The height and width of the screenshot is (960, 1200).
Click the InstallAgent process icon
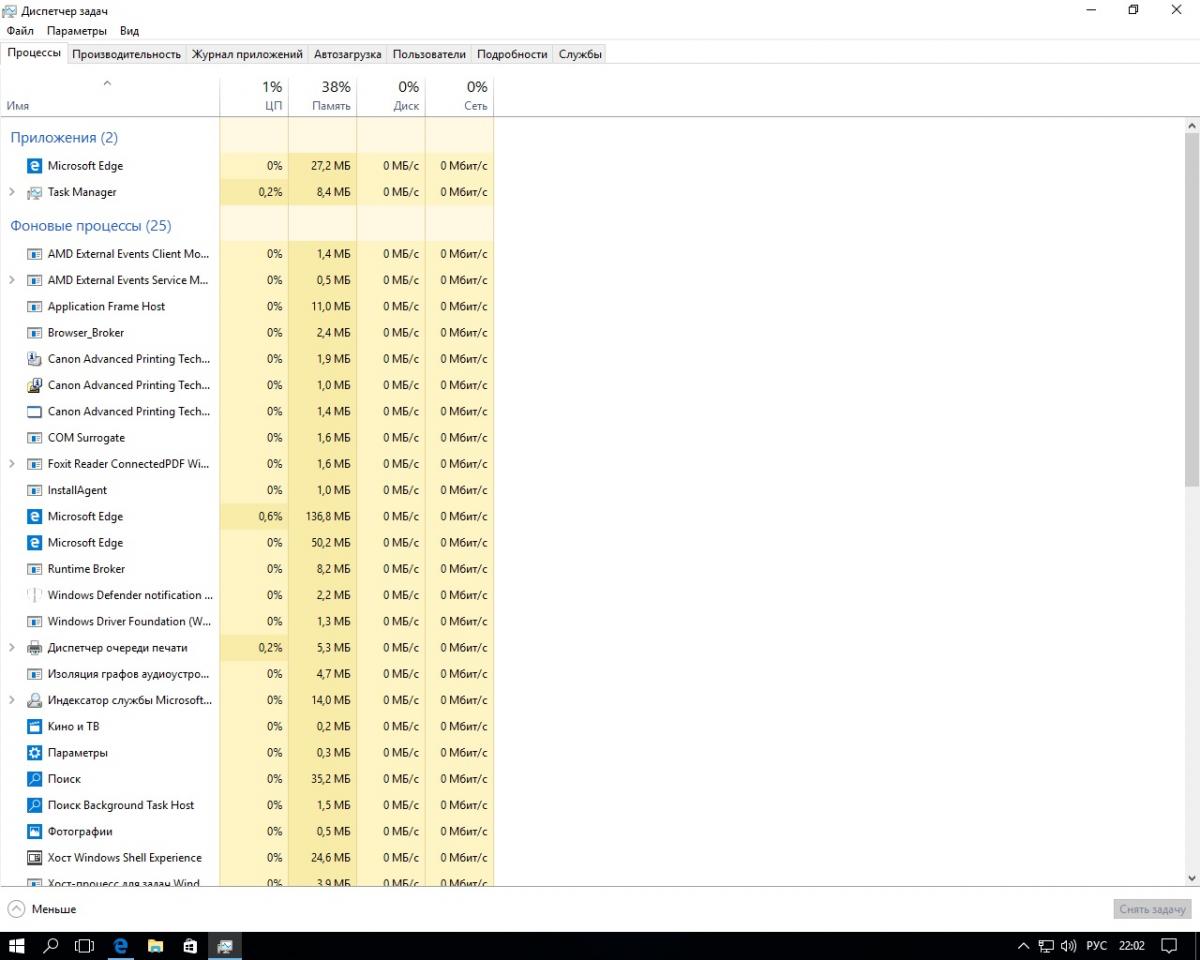tap(34, 490)
